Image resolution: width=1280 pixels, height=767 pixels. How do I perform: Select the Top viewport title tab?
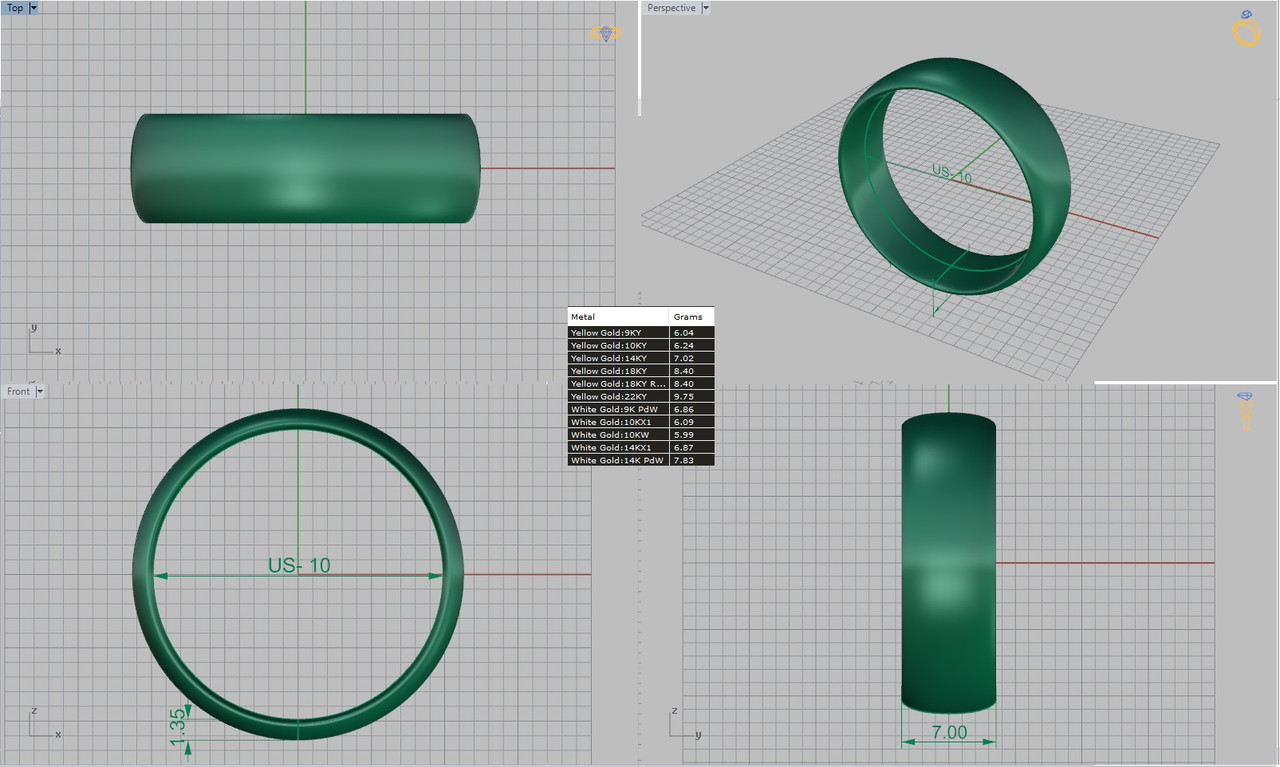15,7
